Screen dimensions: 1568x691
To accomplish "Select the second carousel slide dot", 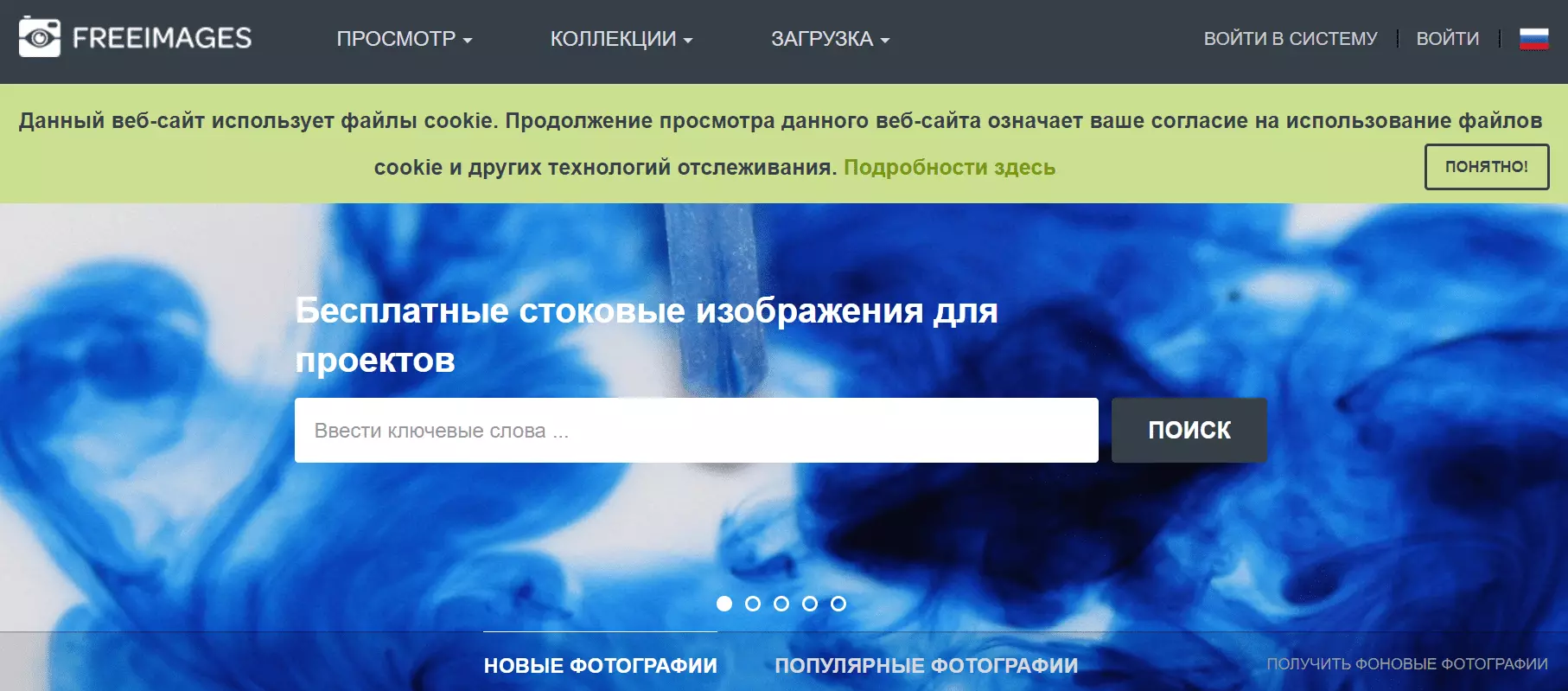I will [x=753, y=604].
